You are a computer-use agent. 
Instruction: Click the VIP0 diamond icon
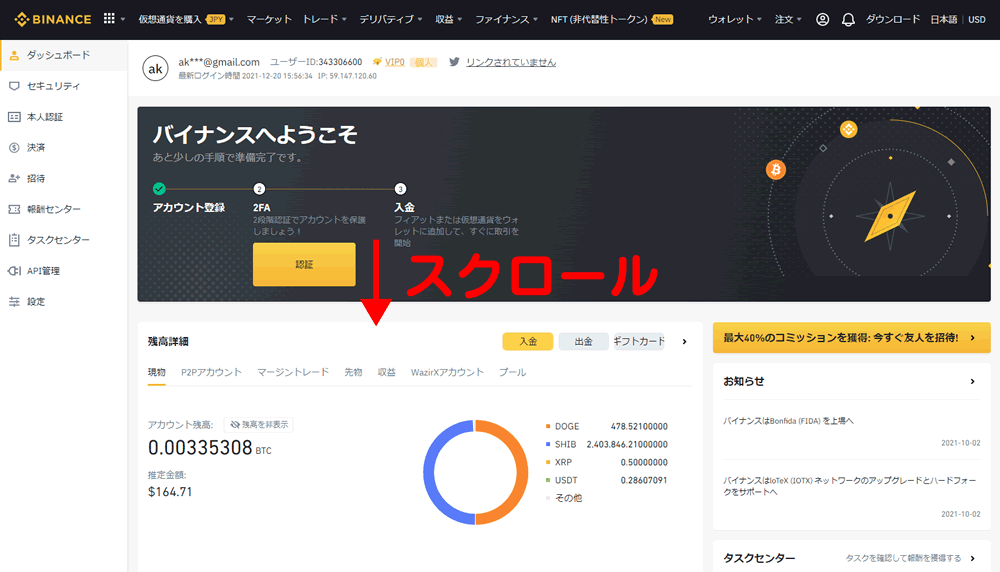click(x=377, y=62)
